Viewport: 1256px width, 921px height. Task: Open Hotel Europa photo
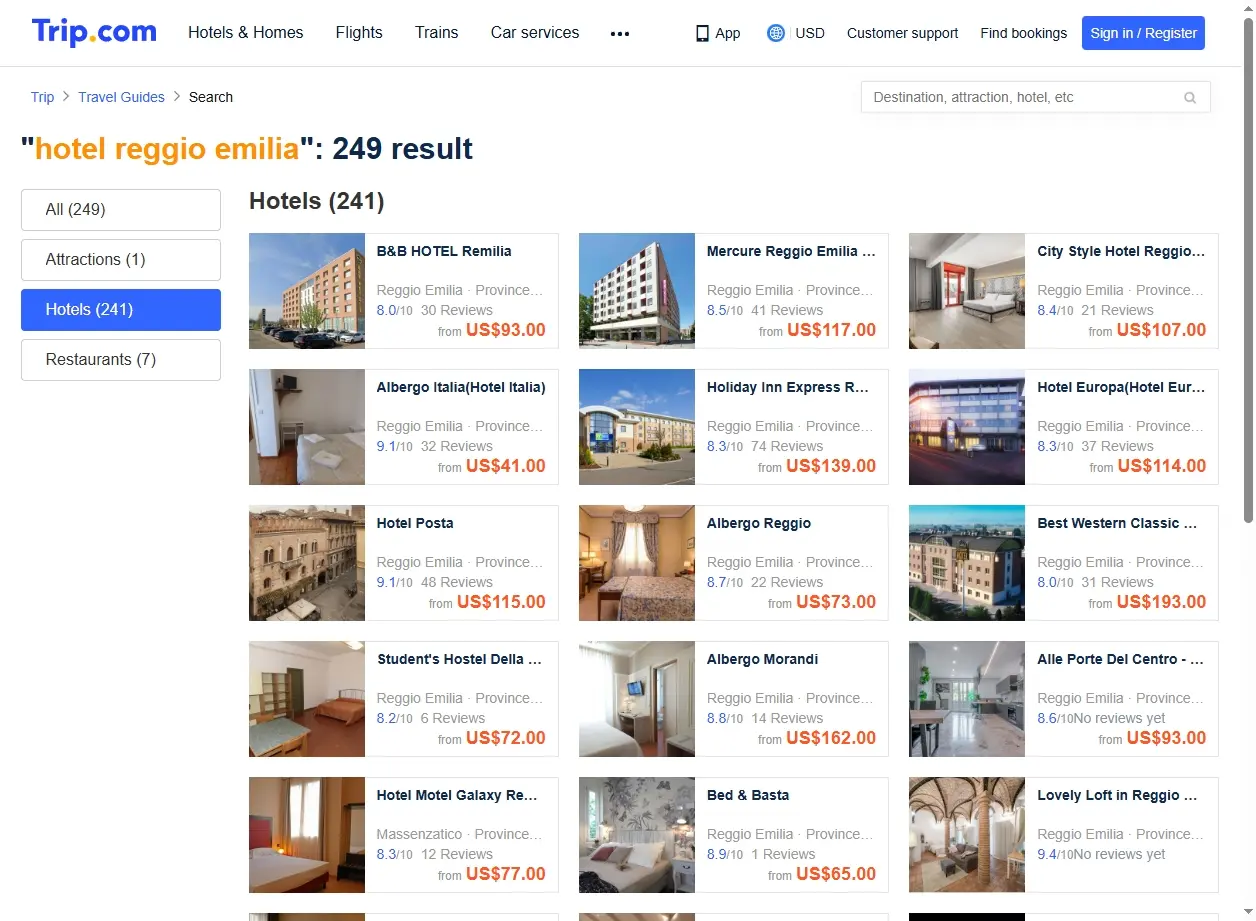click(x=967, y=427)
